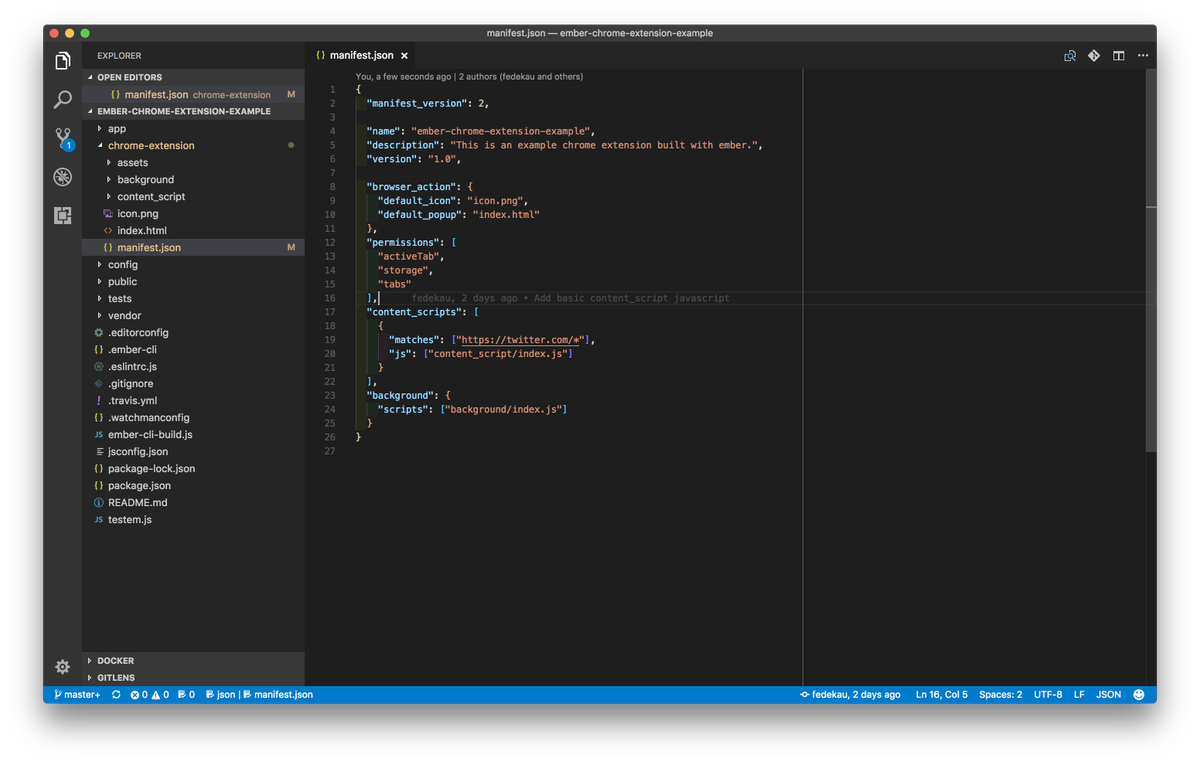
Task: Click the fedekau, 2 days ago blame status
Action: (x=850, y=694)
